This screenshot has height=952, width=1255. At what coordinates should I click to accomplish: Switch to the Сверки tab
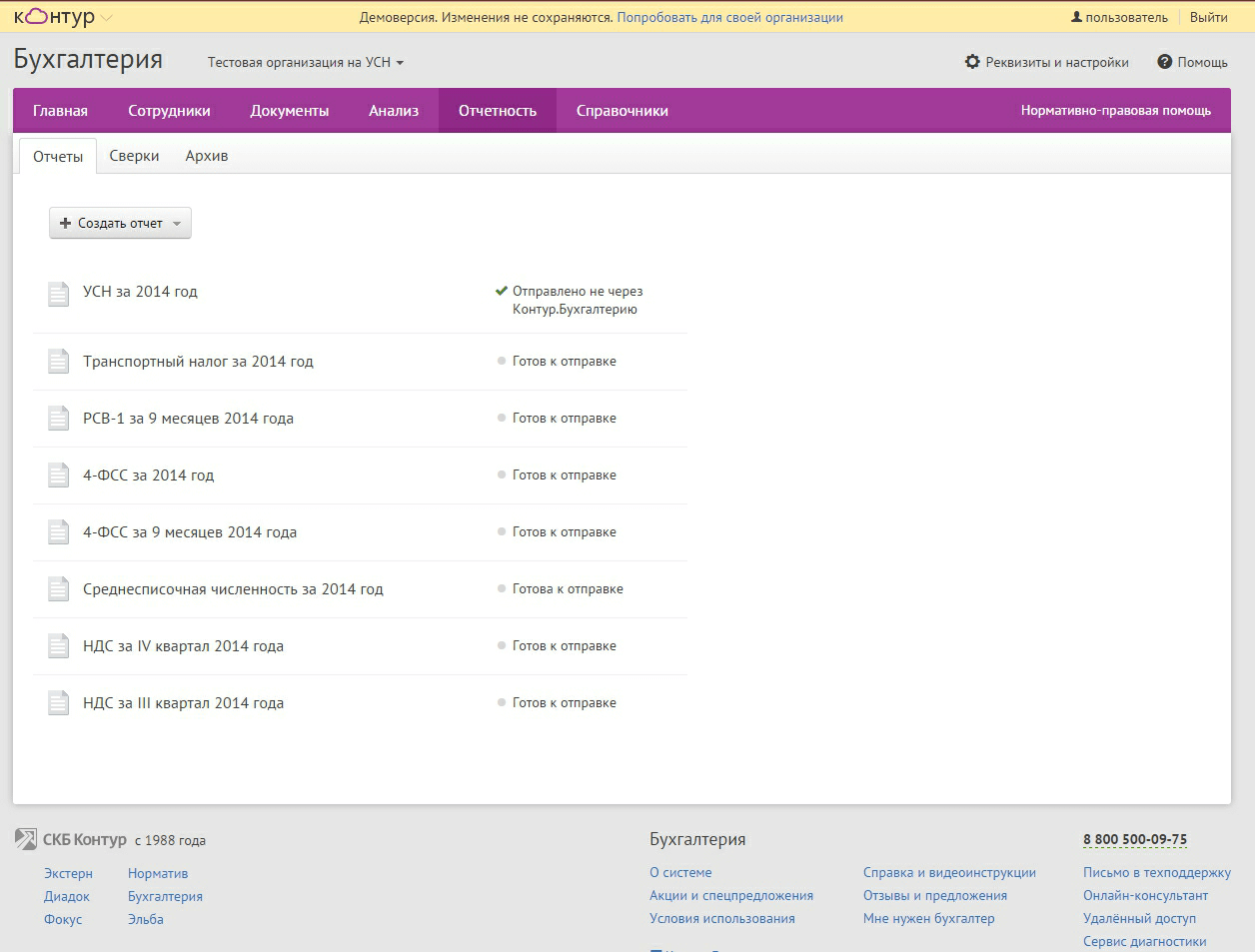(x=134, y=156)
